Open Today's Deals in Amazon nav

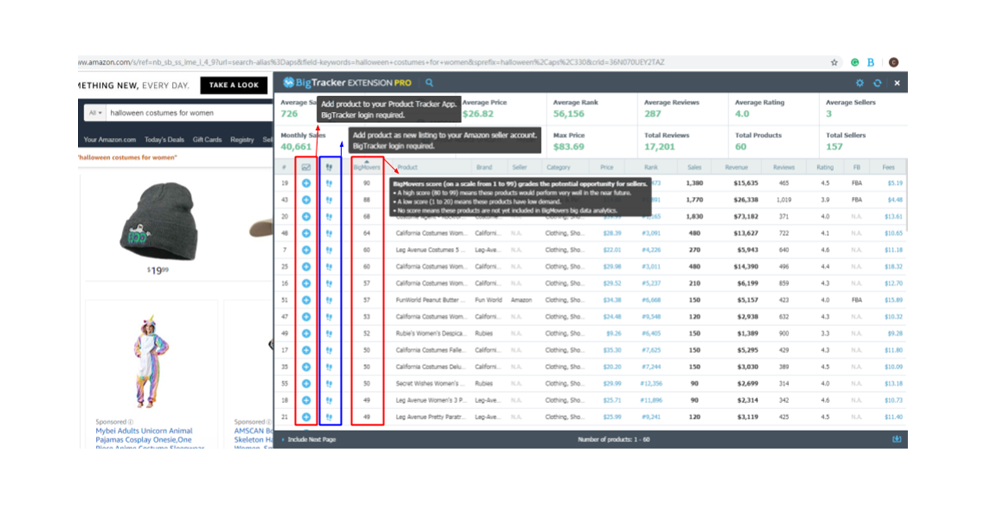coord(164,140)
